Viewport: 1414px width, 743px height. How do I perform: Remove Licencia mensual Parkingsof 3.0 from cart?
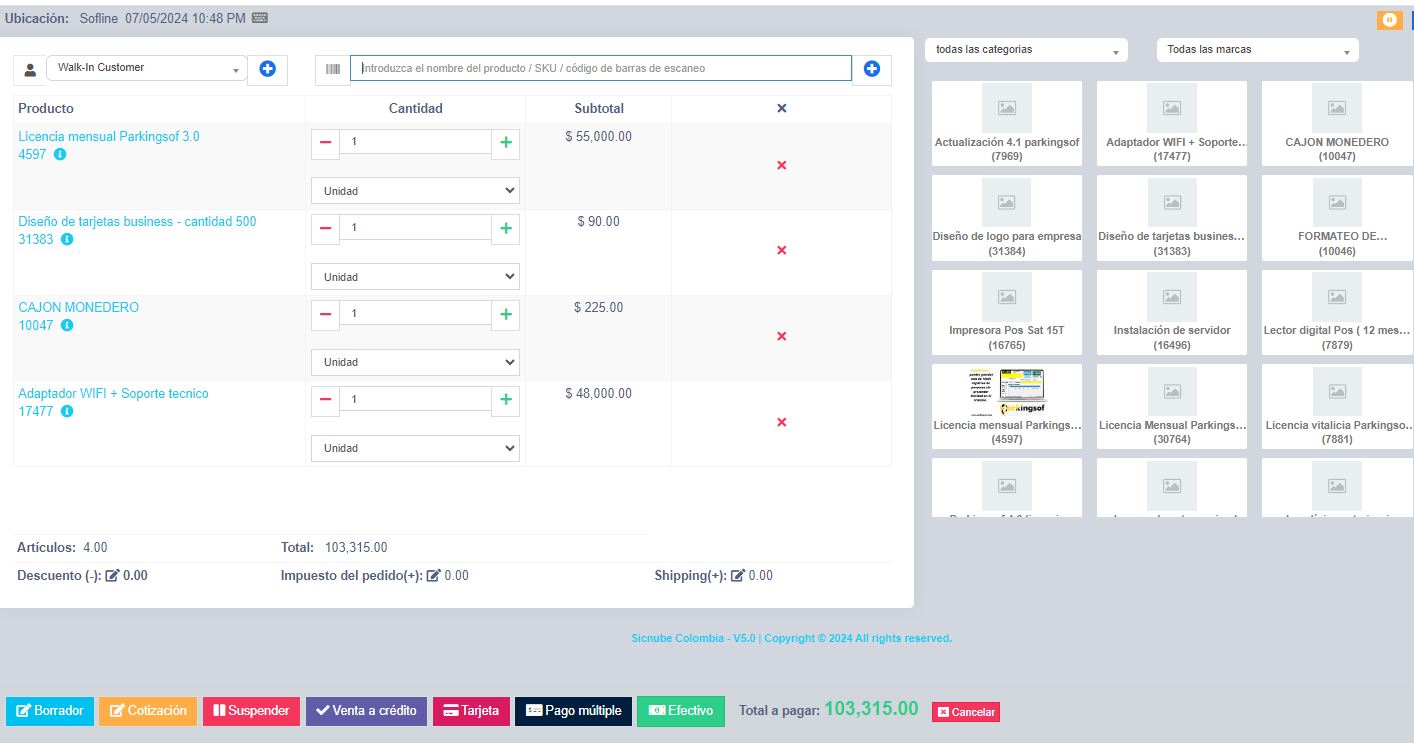(x=782, y=165)
